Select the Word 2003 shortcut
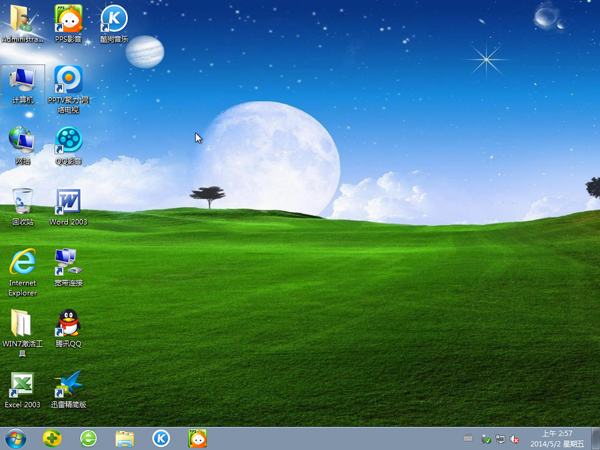The height and width of the screenshot is (450, 600). pos(68,207)
